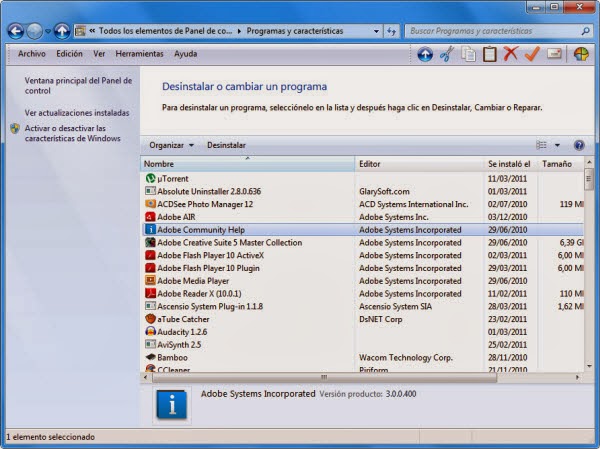This screenshot has width=600, height=449.
Task: Open Activar o desactivar características de Windows link
Action: click(x=72, y=133)
